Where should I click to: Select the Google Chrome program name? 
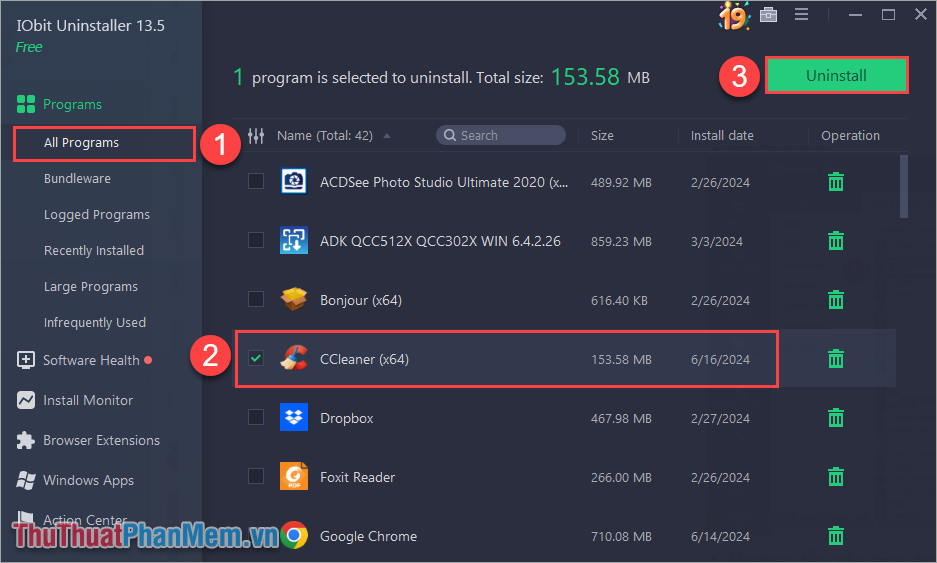coord(368,536)
